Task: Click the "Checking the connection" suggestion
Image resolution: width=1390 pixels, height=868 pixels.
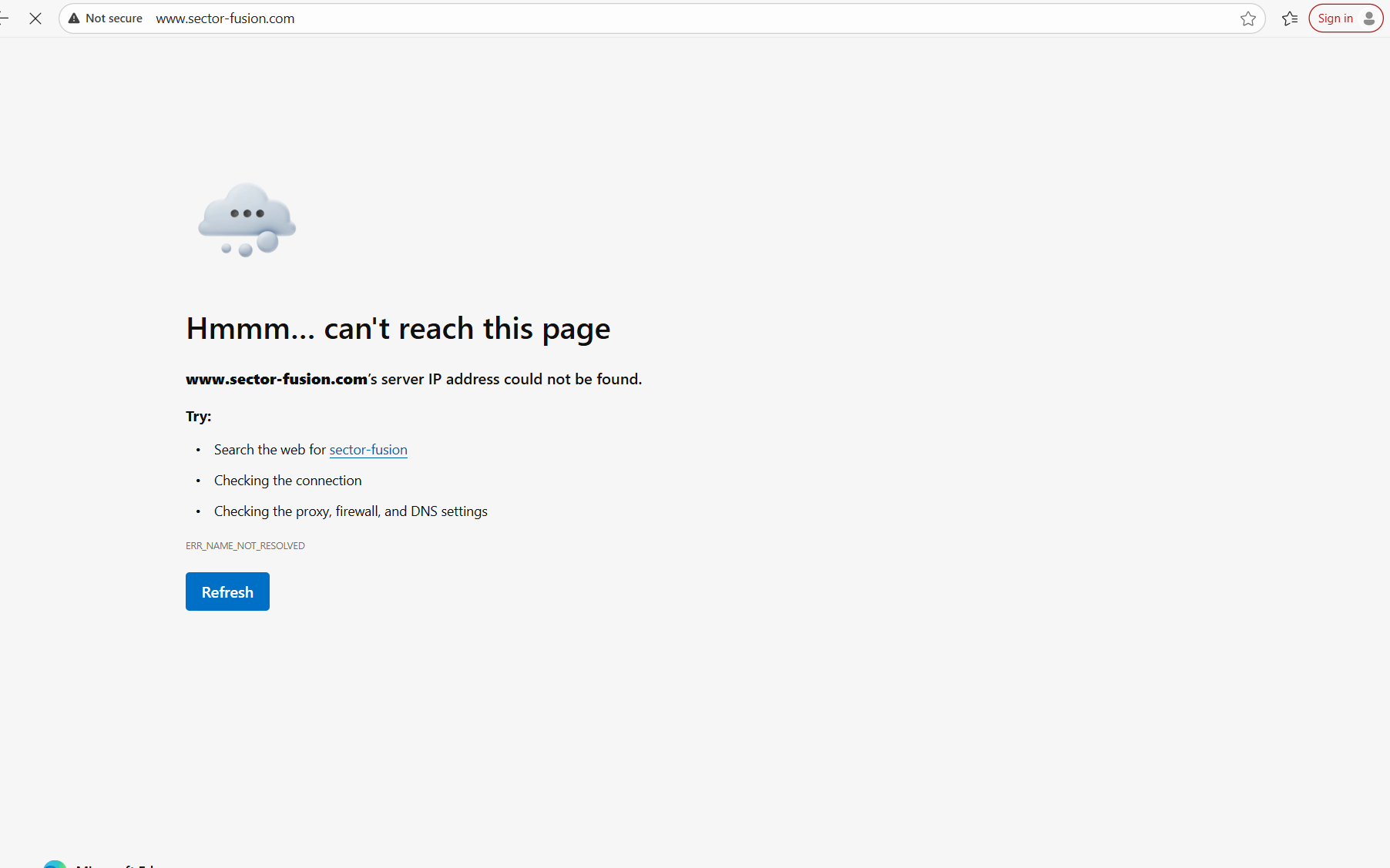Action: click(x=287, y=481)
